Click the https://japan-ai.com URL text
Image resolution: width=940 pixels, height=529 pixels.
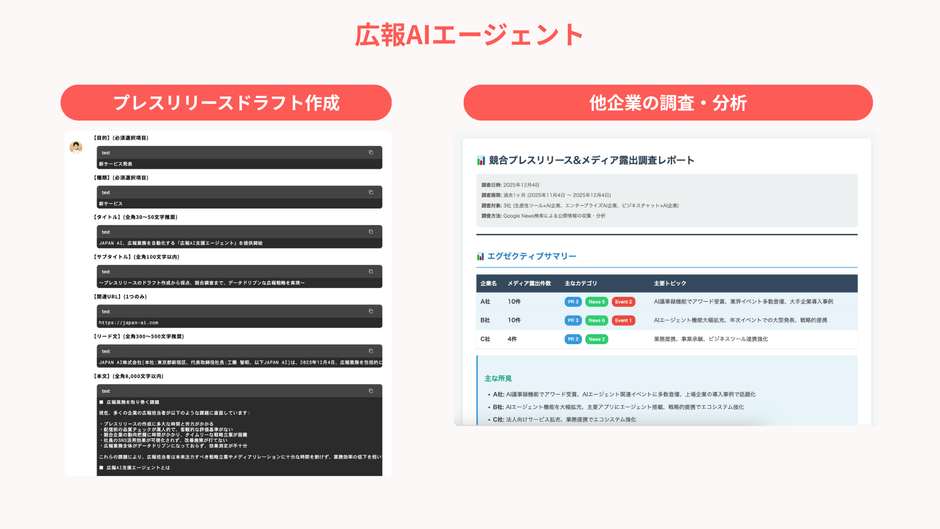pyautogui.click(x=128, y=323)
